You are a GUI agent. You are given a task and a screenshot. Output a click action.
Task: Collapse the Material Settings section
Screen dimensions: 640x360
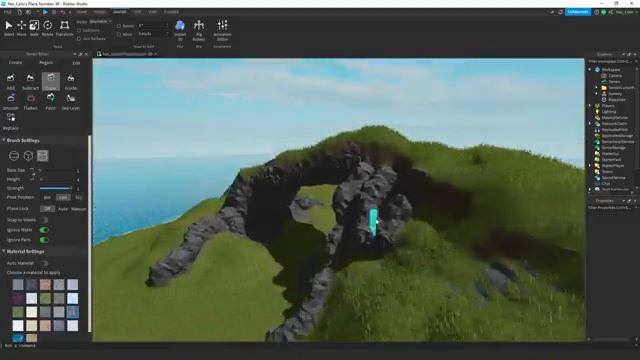coord(4,251)
